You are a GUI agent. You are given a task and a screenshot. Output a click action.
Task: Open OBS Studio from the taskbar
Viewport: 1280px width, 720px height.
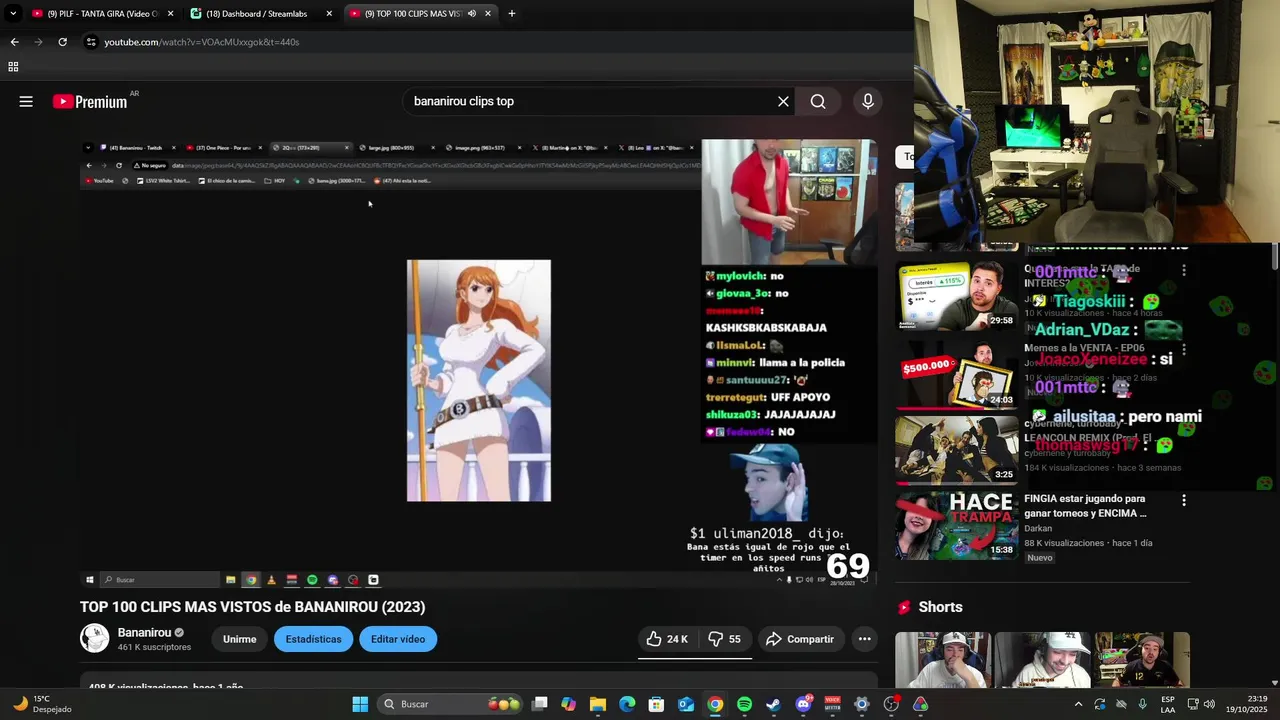[x=891, y=704]
